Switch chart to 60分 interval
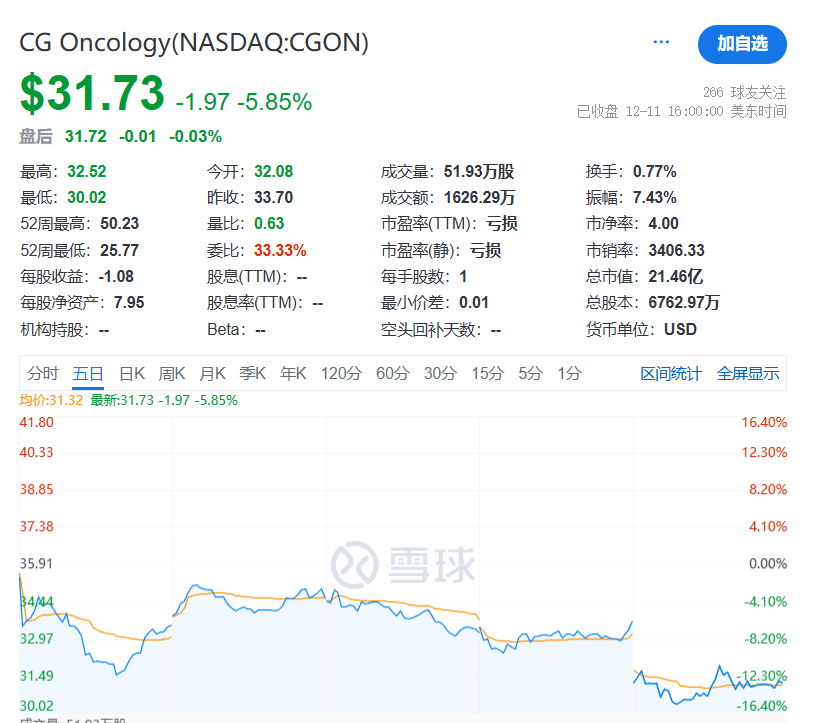 point(393,373)
